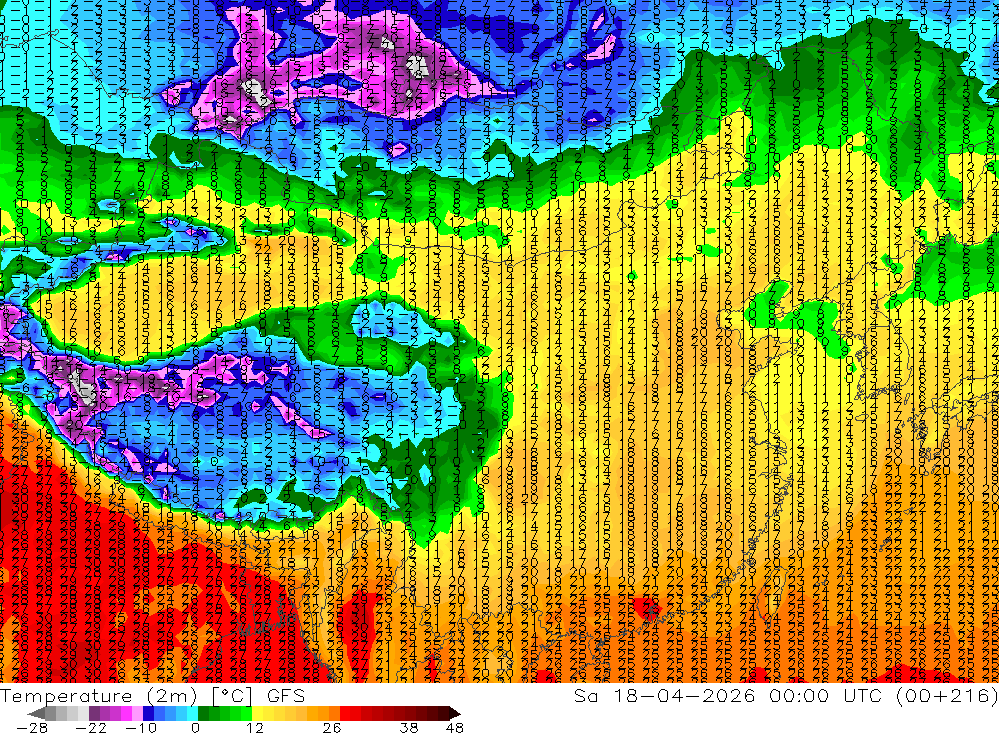Screen dimensions: 1000x733
Task: Click the dark purple swatch right of -22 on the scale
Action: (94, 714)
